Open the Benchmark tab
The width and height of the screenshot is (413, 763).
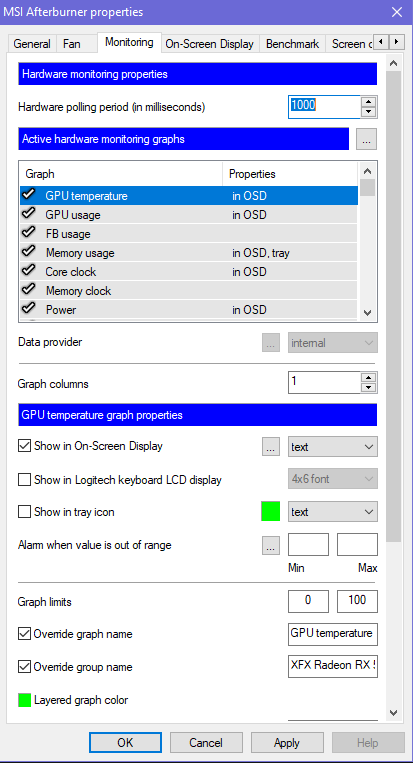pyautogui.click(x=292, y=44)
